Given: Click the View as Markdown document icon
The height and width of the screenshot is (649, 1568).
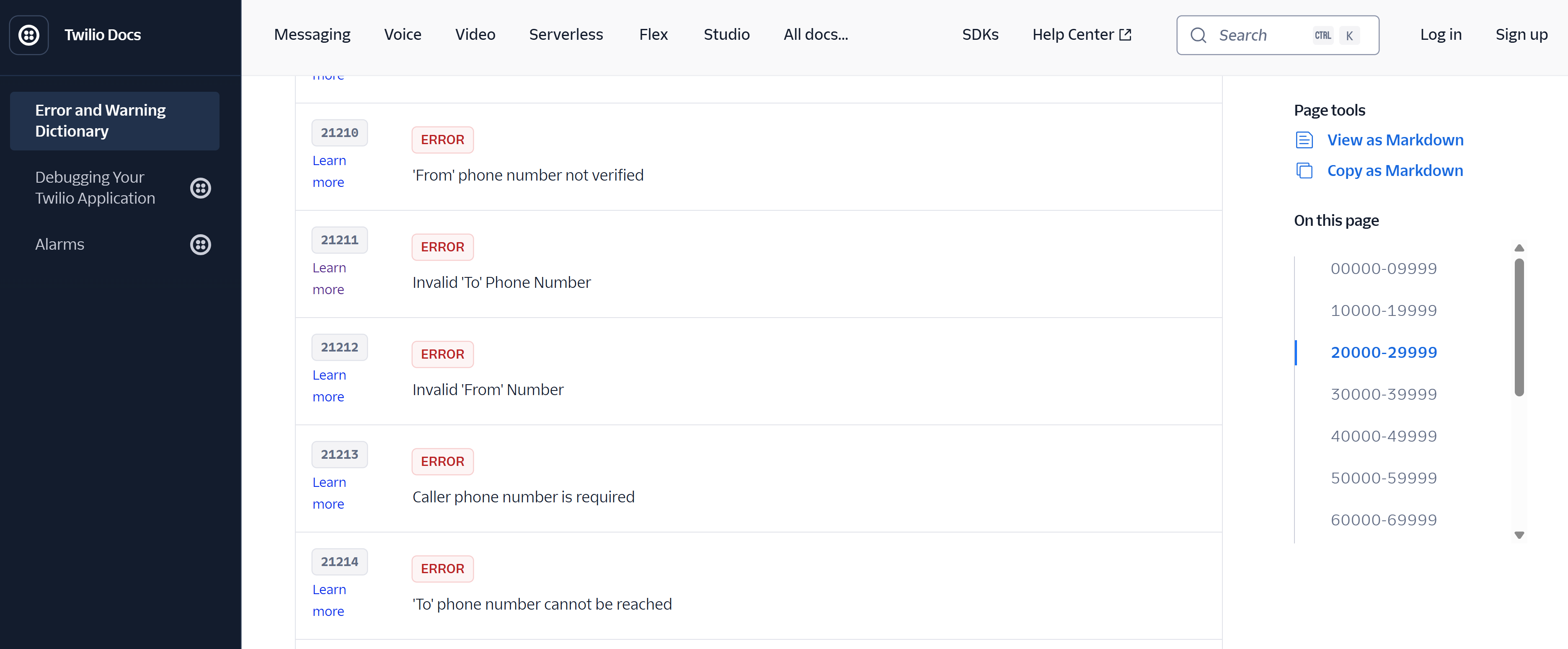Looking at the screenshot, I should pos(1305,140).
